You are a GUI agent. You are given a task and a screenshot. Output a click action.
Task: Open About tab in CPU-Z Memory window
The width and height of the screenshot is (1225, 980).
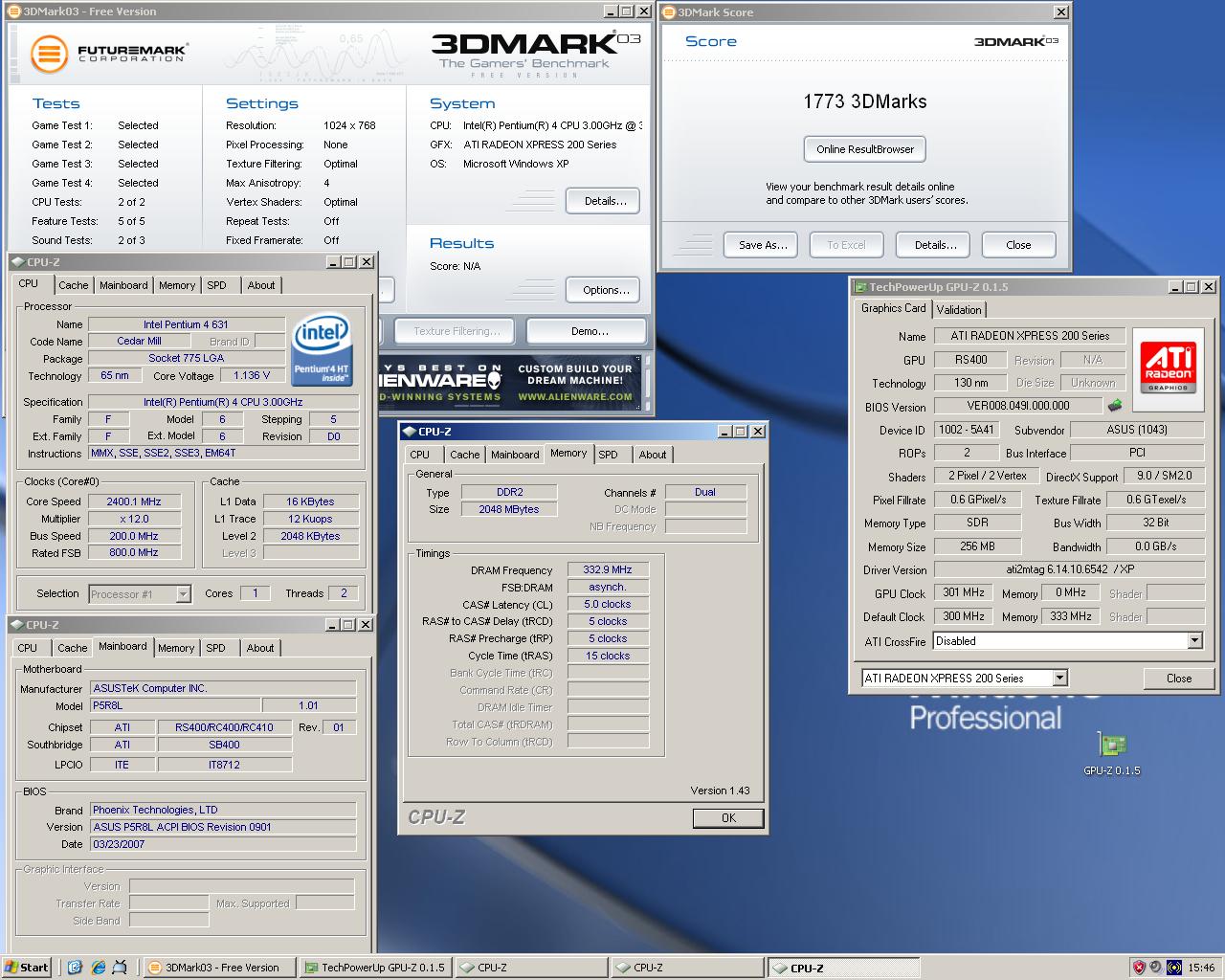click(x=653, y=455)
